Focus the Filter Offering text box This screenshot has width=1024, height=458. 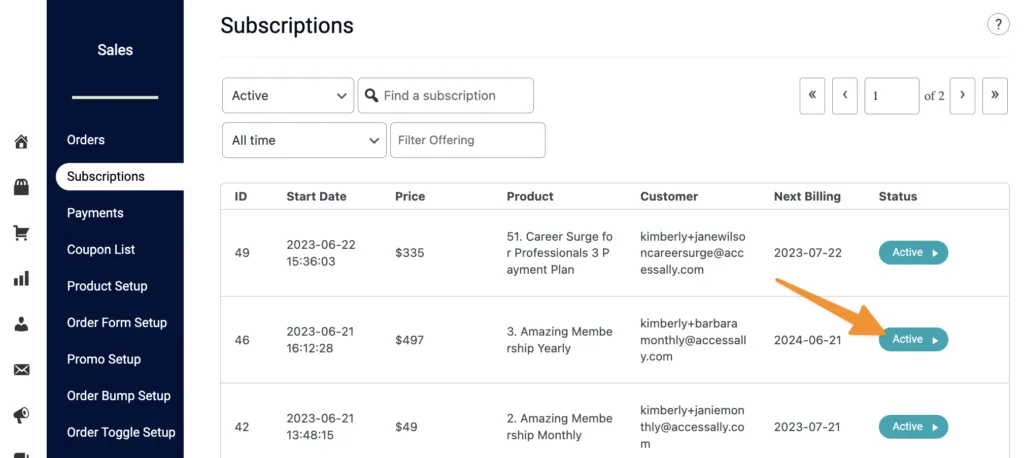(467, 141)
